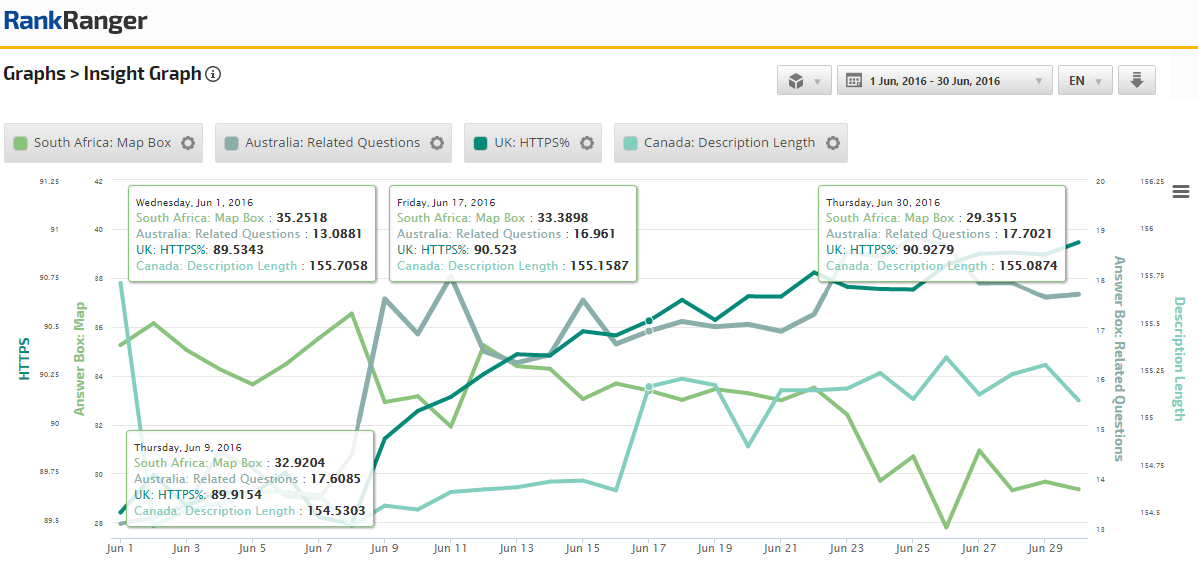Open the EN language dropdown

tap(1085, 81)
